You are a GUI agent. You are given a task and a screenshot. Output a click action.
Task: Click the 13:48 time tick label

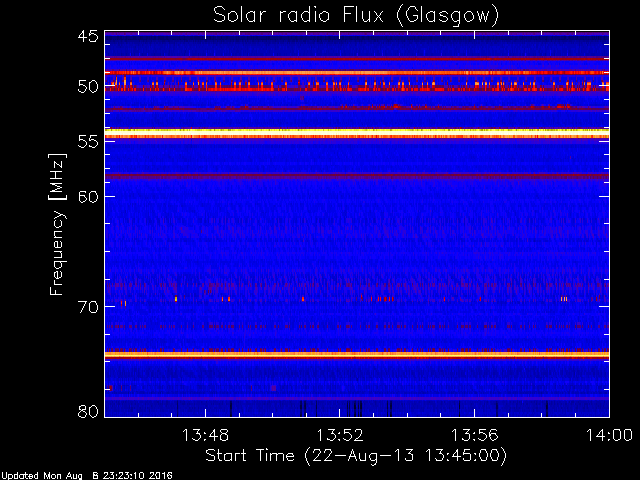click(205, 435)
